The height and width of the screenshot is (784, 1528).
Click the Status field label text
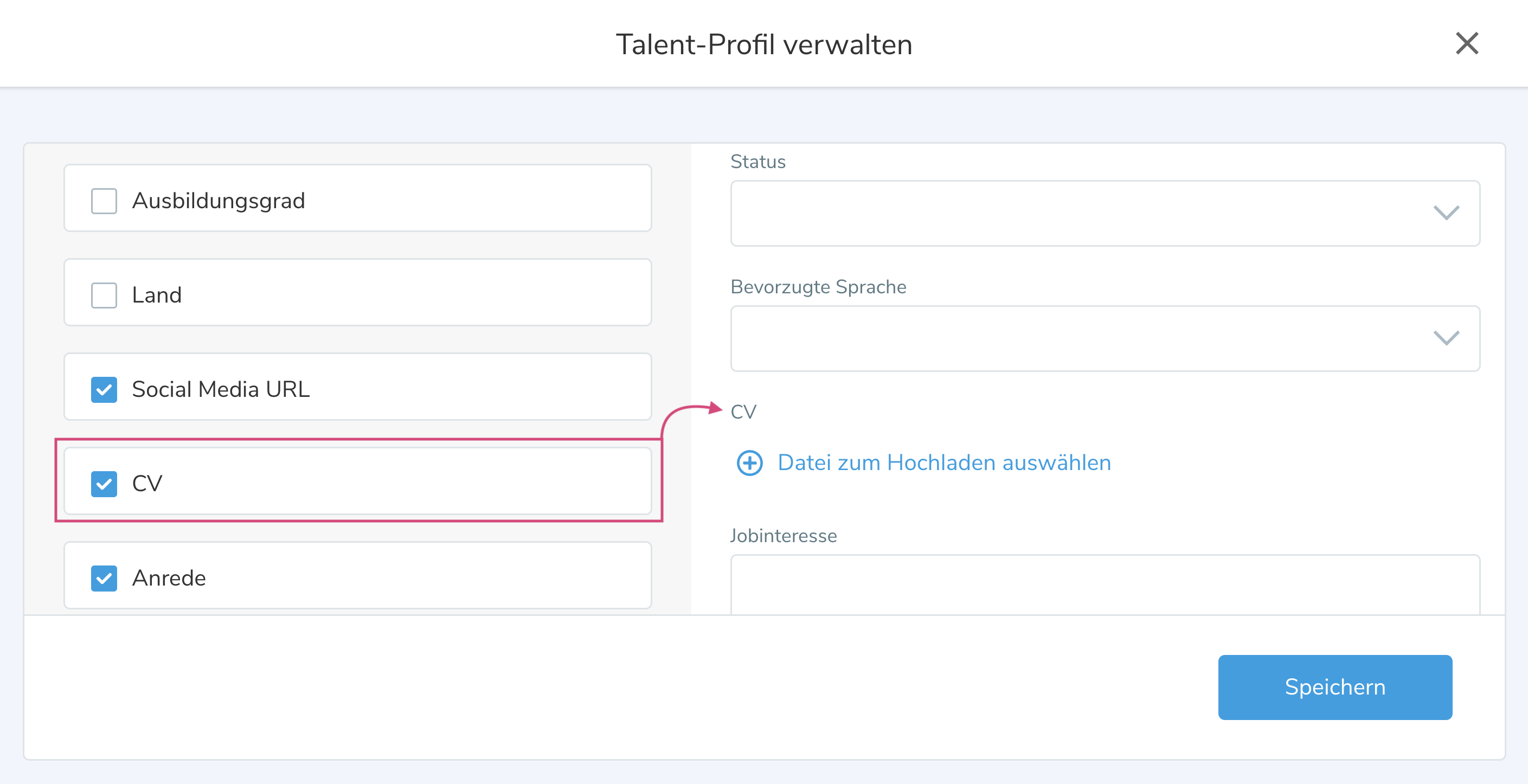tap(757, 162)
